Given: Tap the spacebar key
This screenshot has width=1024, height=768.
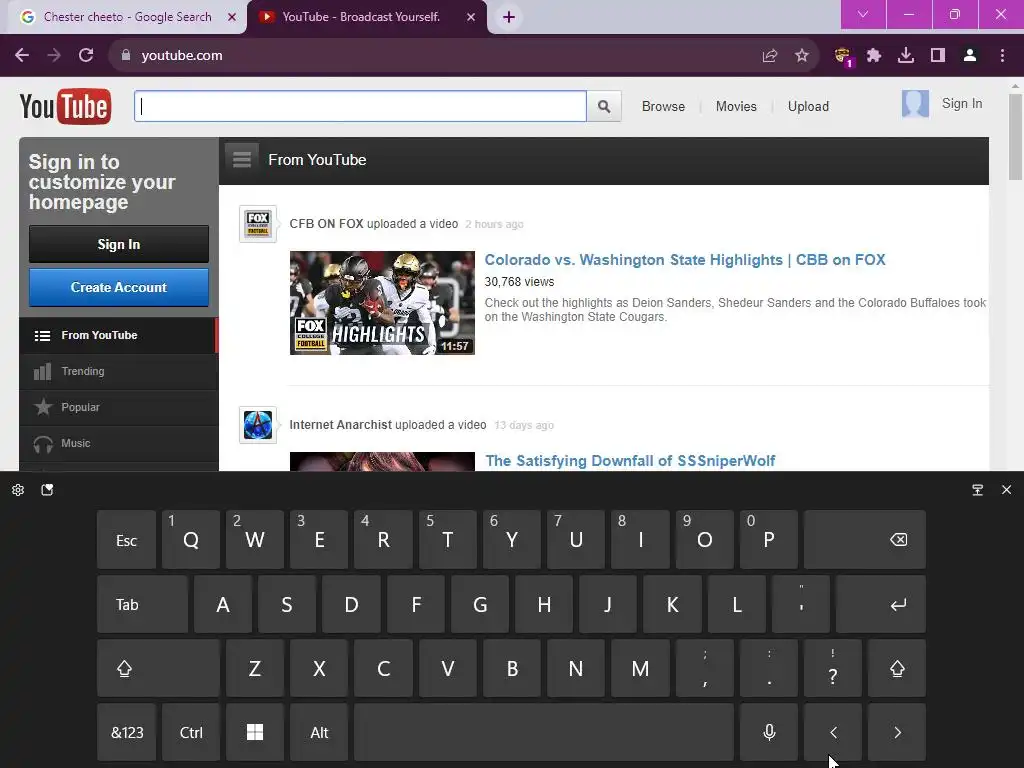Looking at the screenshot, I should pyautogui.click(x=544, y=732).
